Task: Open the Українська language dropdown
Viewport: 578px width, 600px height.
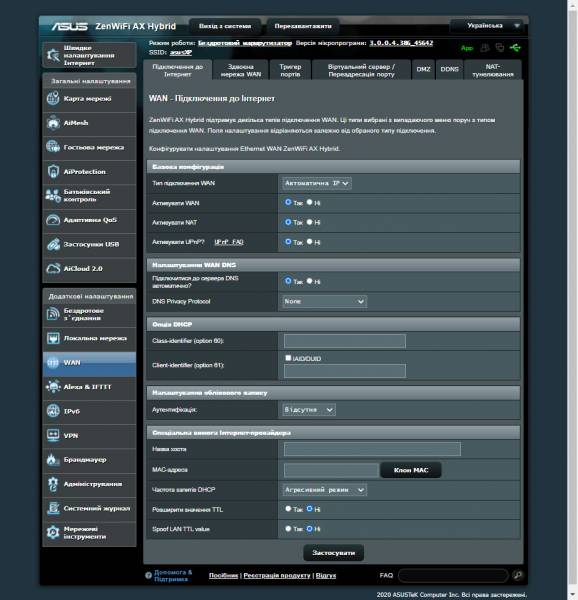Action: click(487, 26)
